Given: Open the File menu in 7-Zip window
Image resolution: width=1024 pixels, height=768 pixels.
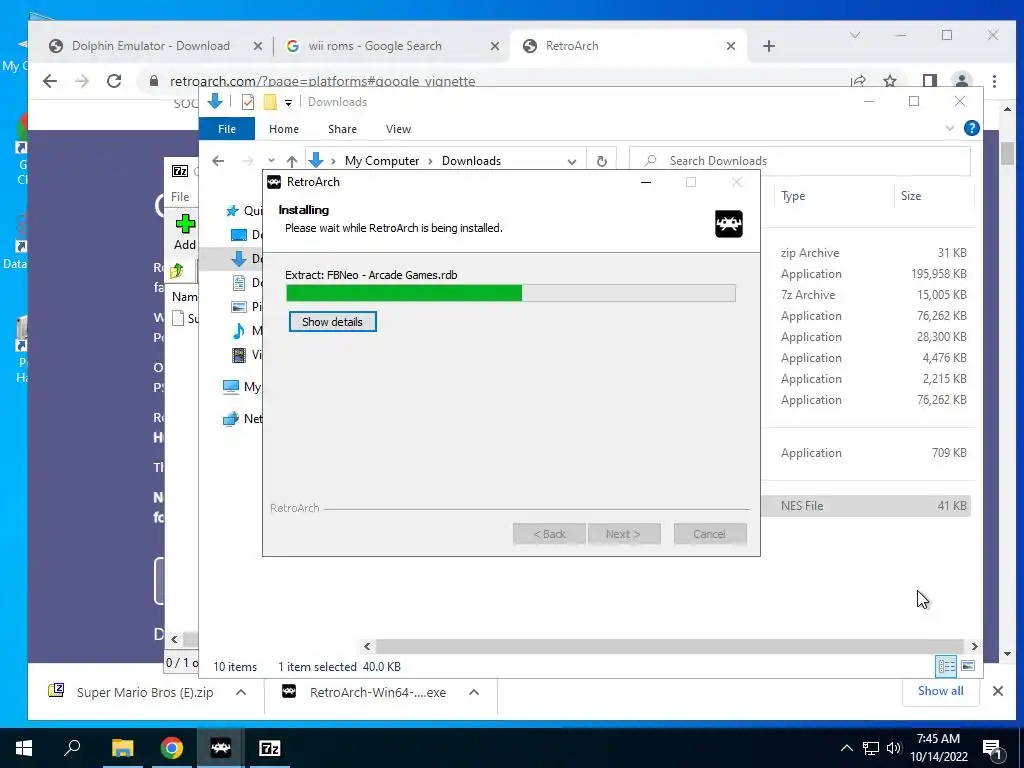Looking at the screenshot, I should click(180, 197).
